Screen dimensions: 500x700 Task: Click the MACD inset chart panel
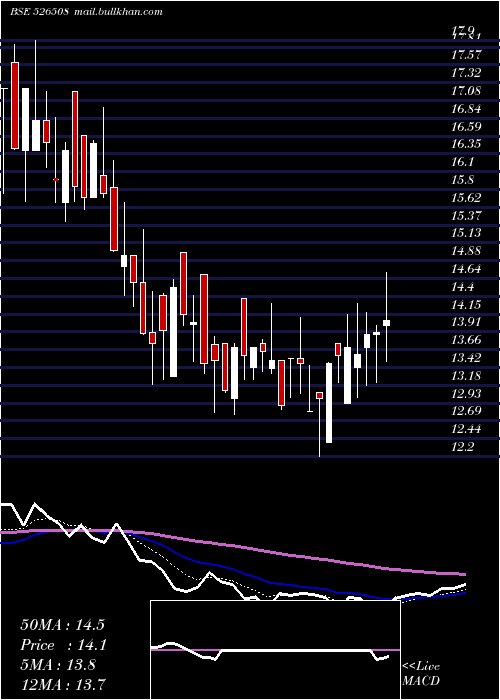pyautogui.click(x=275, y=650)
